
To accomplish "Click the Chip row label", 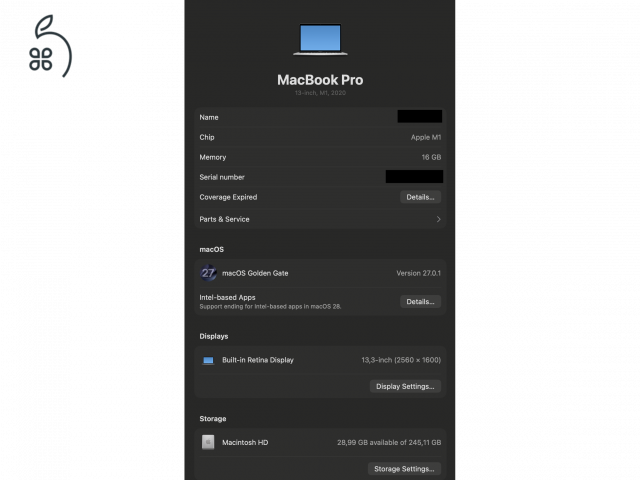I will point(207,137).
